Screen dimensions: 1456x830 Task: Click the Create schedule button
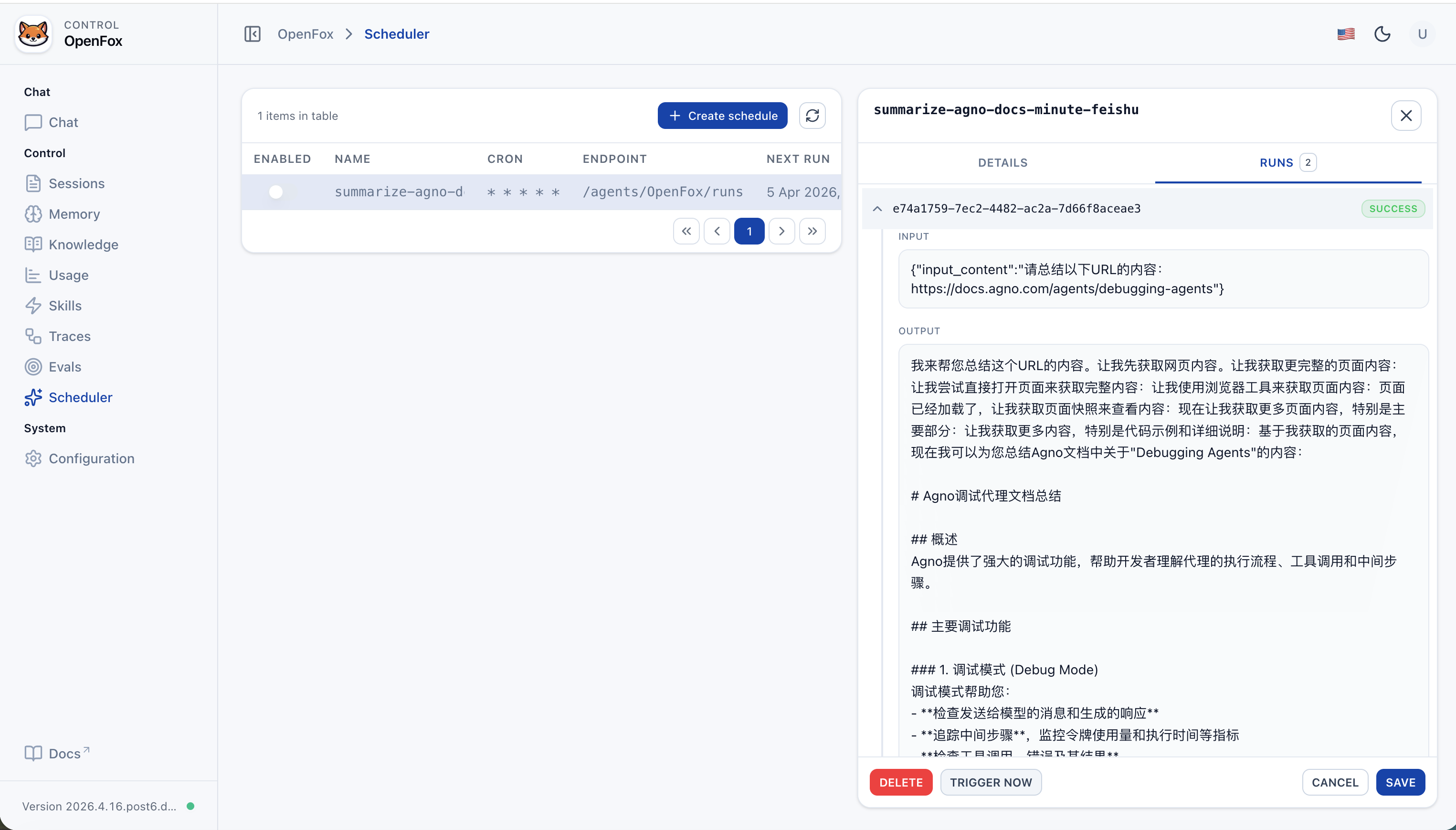click(x=722, y=115)
